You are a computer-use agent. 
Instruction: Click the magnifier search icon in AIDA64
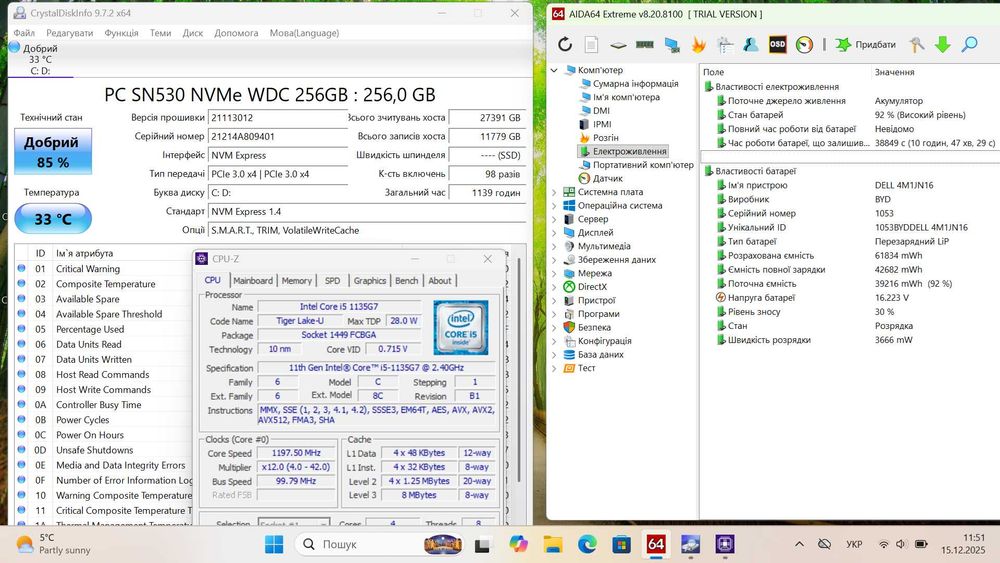[969, 45]
